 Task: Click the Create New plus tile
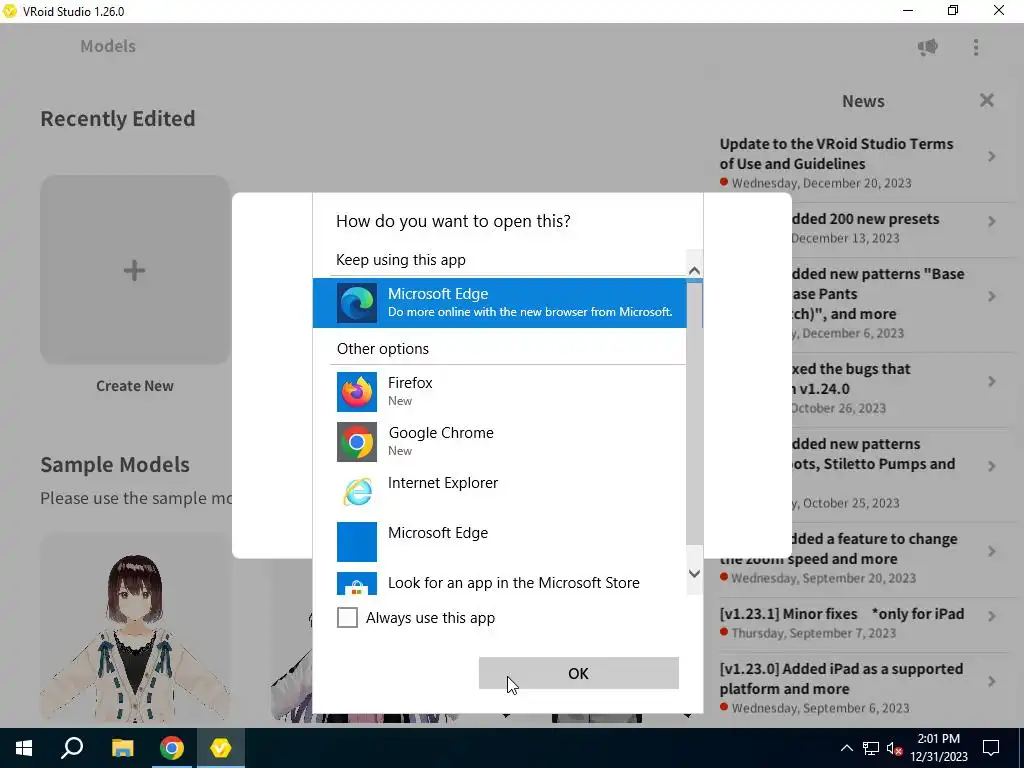135,270
